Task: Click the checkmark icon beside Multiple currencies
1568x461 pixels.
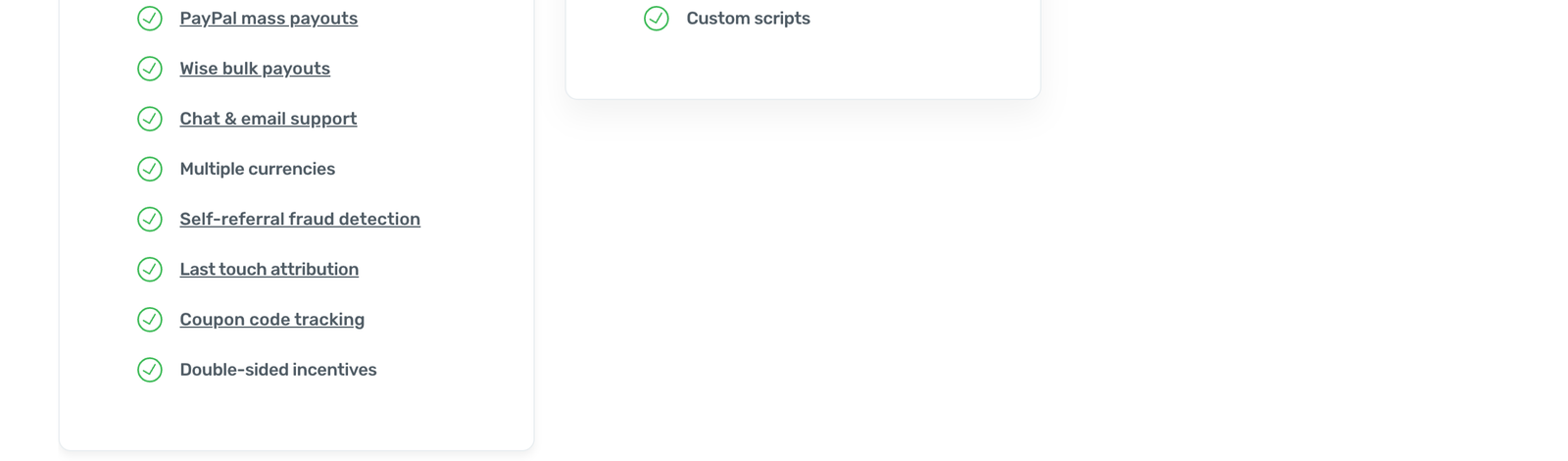Action: (x=150, y=169)
